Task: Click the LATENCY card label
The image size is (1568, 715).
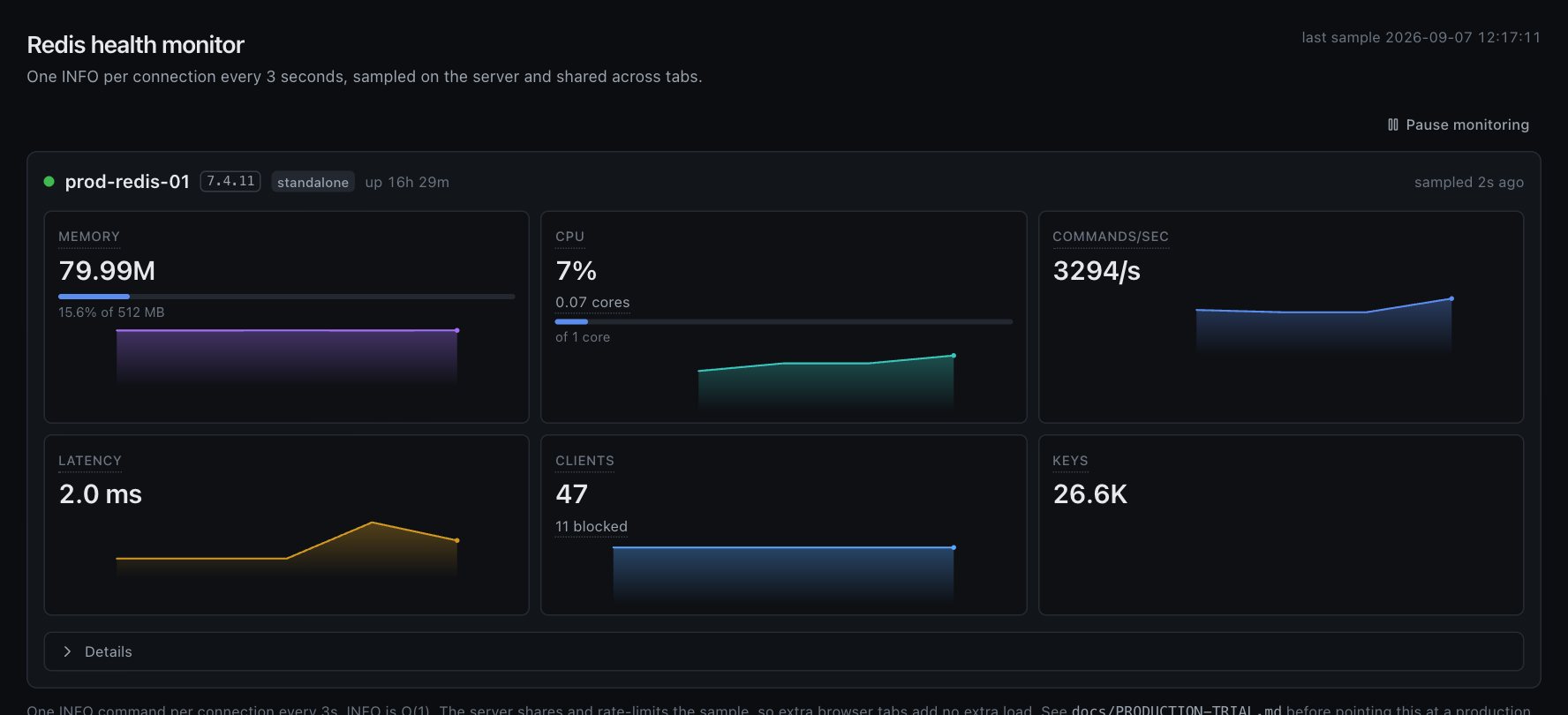Action: (90, 461)
